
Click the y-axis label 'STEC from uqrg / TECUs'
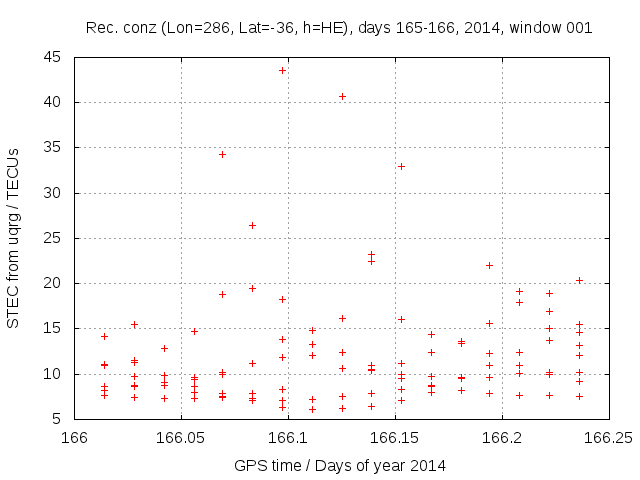(x=13, y=237)
